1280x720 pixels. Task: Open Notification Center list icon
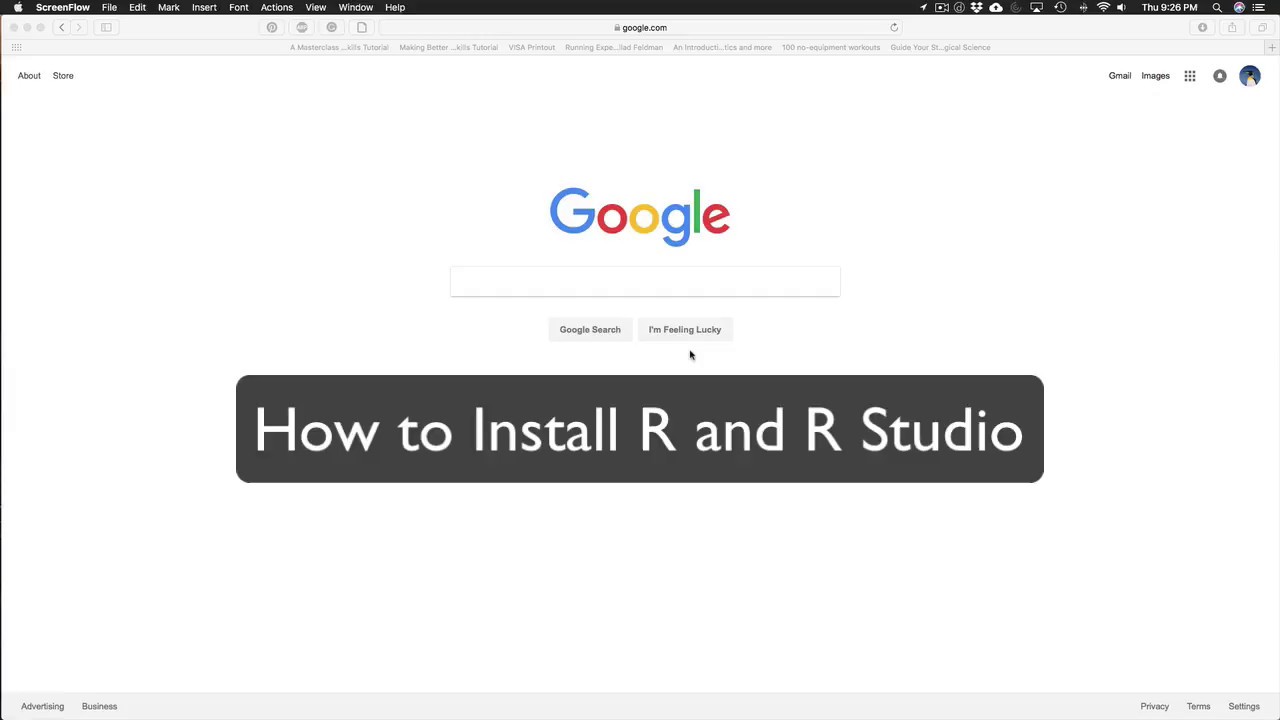1259,7
